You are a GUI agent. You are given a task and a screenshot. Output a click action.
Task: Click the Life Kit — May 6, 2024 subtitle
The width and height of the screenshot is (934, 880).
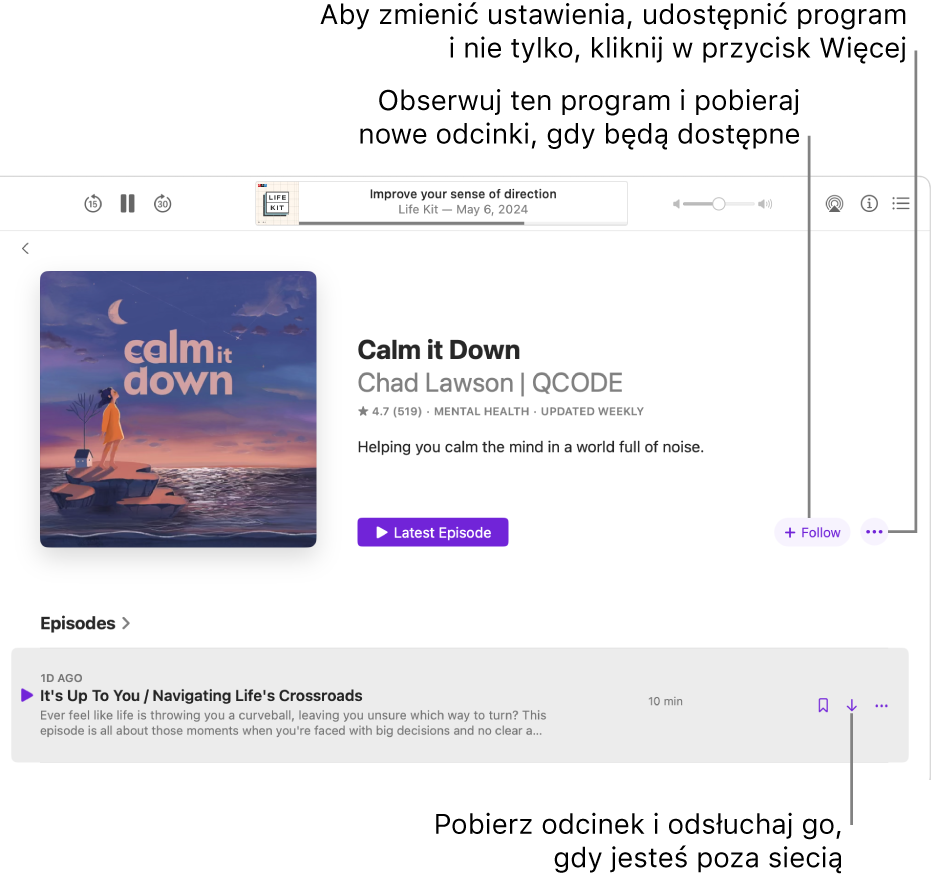coord(463,210)
